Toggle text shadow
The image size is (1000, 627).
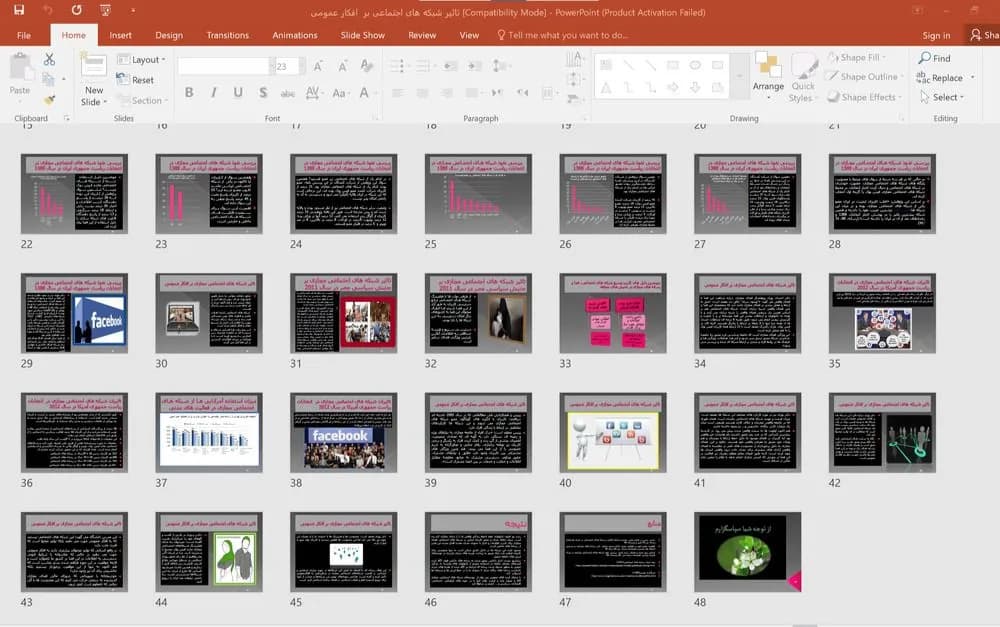point(263,92)
